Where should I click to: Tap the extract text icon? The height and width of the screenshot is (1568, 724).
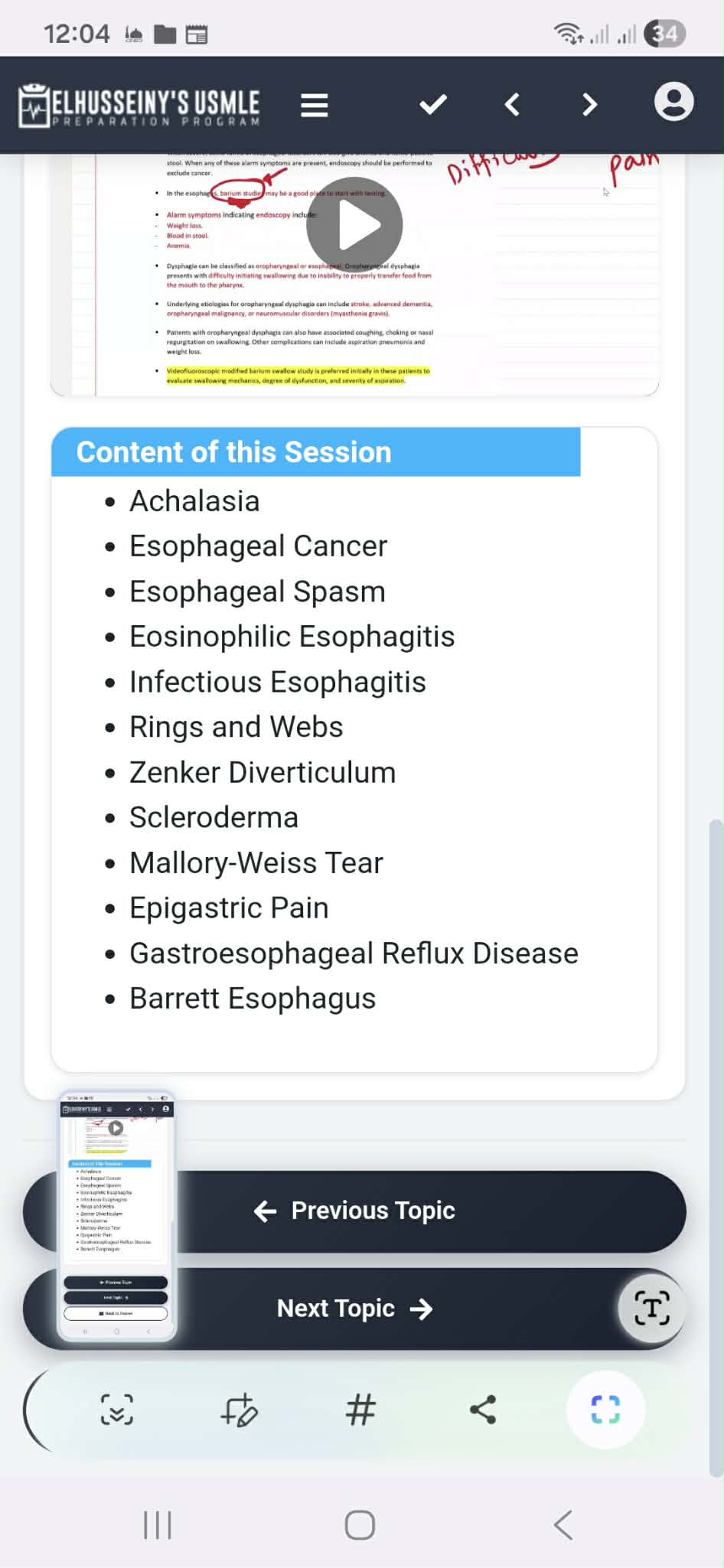click(651, 1308)
